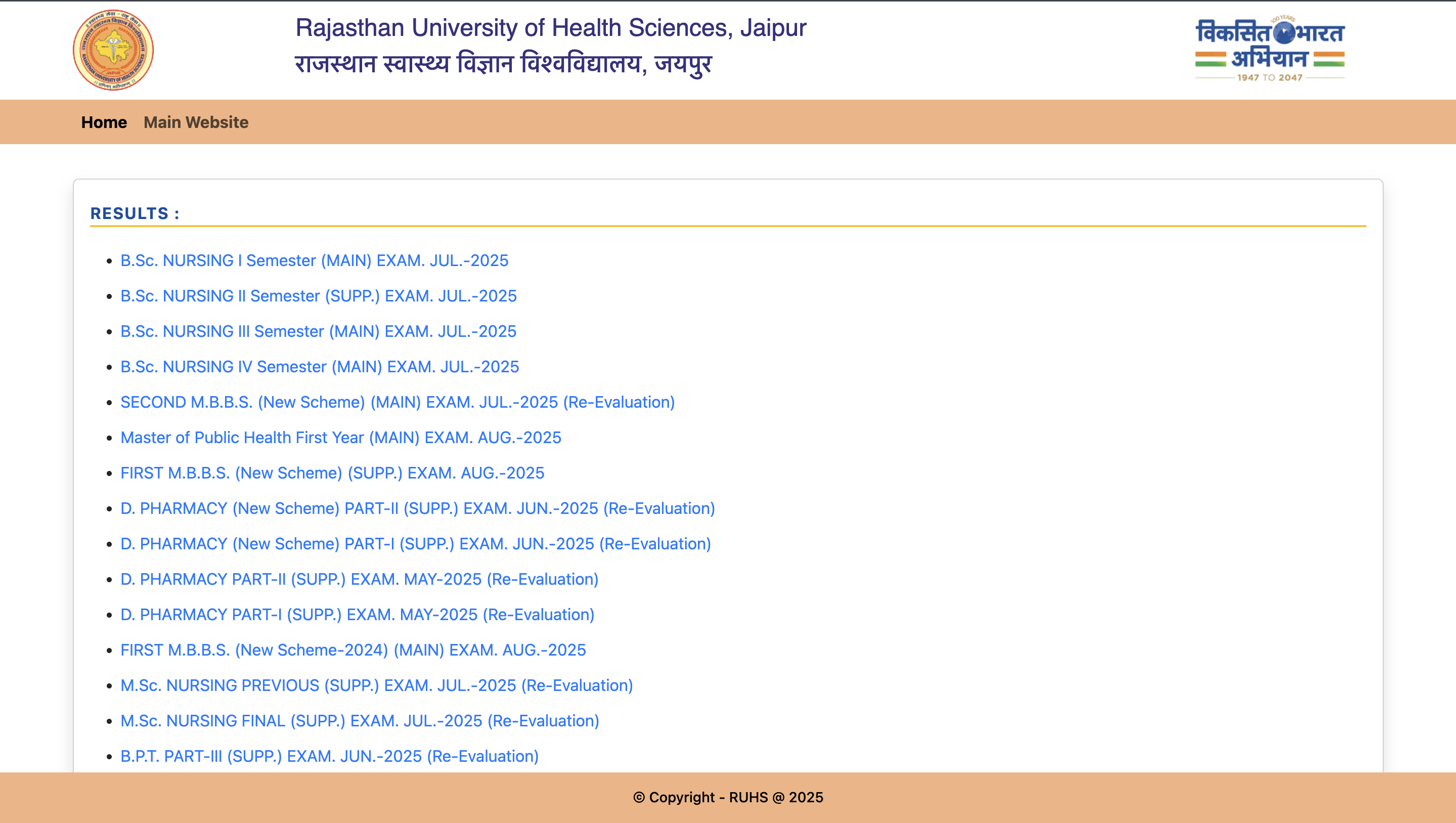Open D. Pharmacy New Scheme Part-I Jun-2025 link
Viewport: 1456px width, 823px height.
(x=415, y=544)
